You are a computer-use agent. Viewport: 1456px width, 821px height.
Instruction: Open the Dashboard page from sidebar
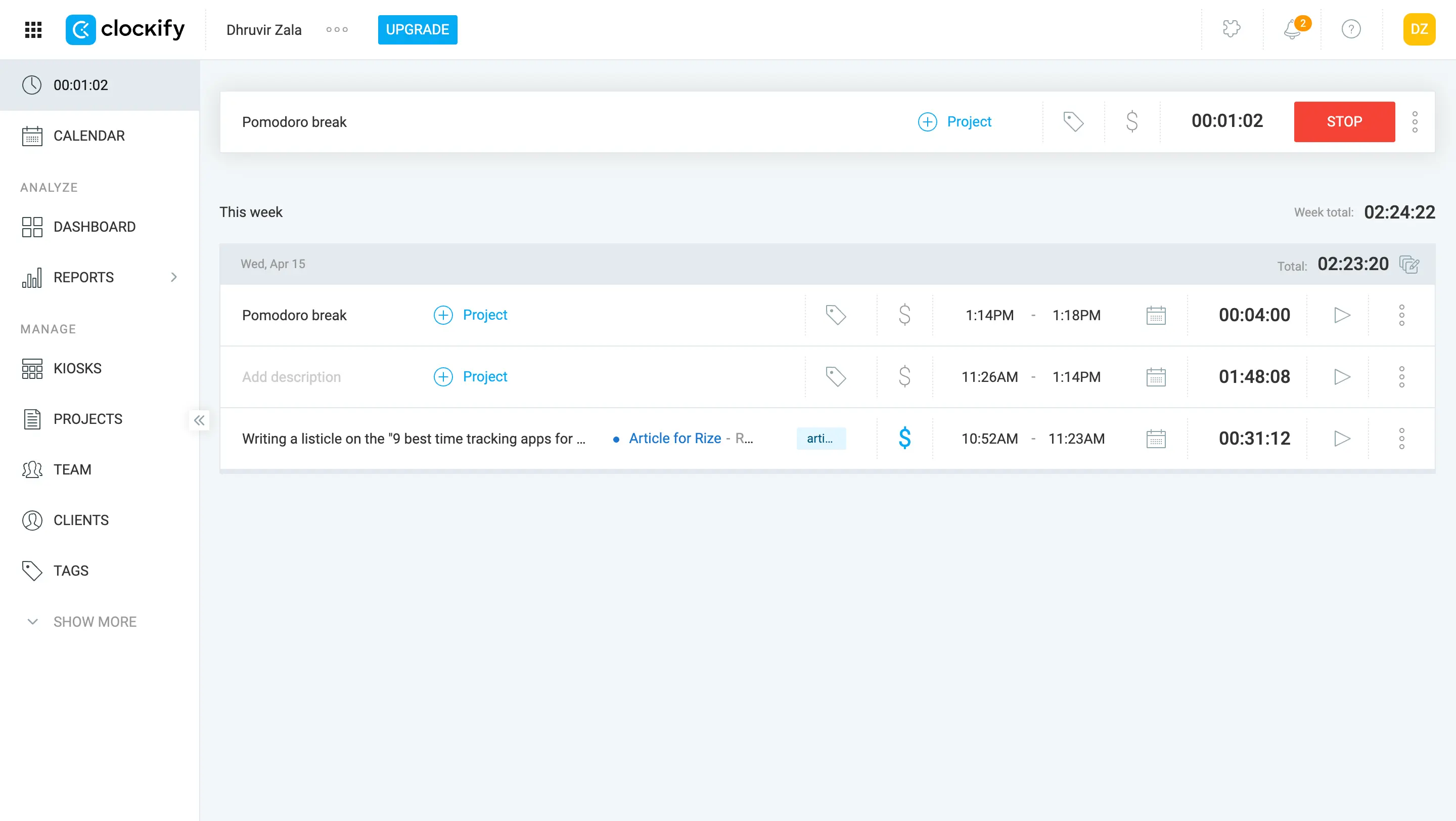(94, 227)
